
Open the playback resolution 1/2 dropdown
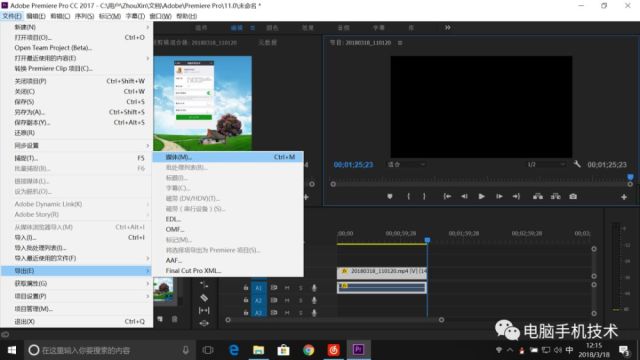tap(546, 164)
